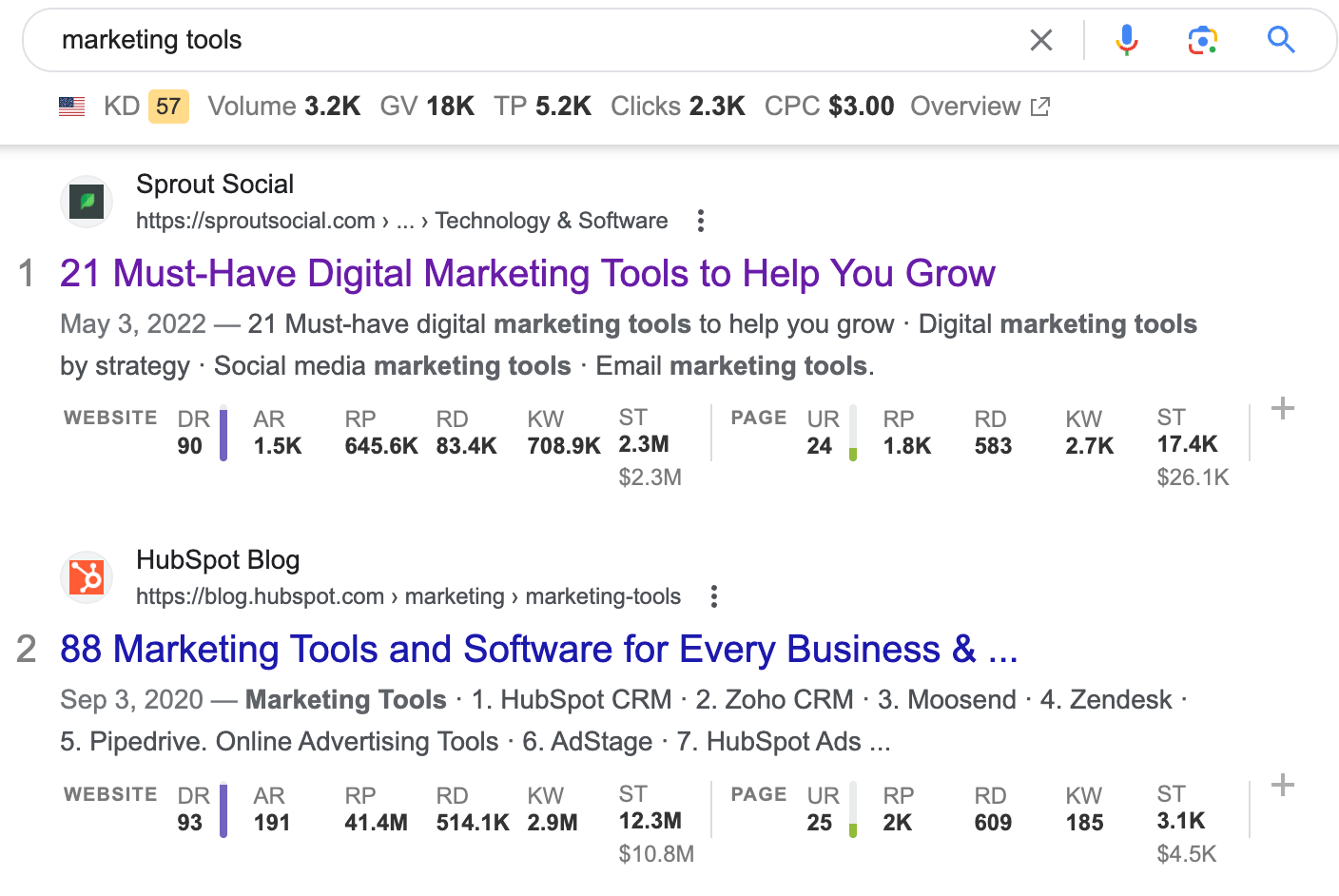The height and width of the screenshot is (896, 1339).
Task: Expand the plus icon beside HubSpot metrics
Action: coord(1282,785)
